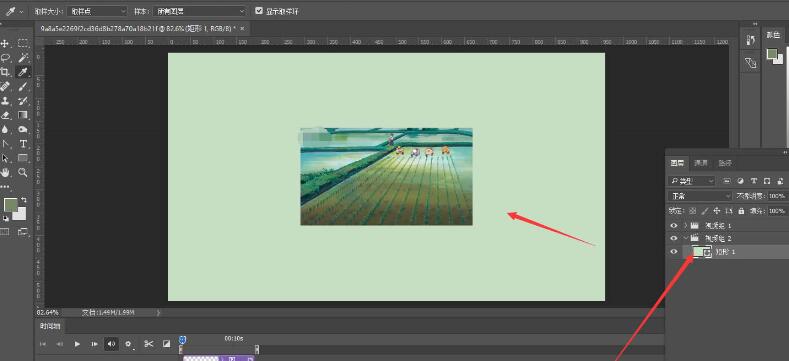Mute the timeline audio playback
Screen dimensions: 789x361
click(111, 344)
